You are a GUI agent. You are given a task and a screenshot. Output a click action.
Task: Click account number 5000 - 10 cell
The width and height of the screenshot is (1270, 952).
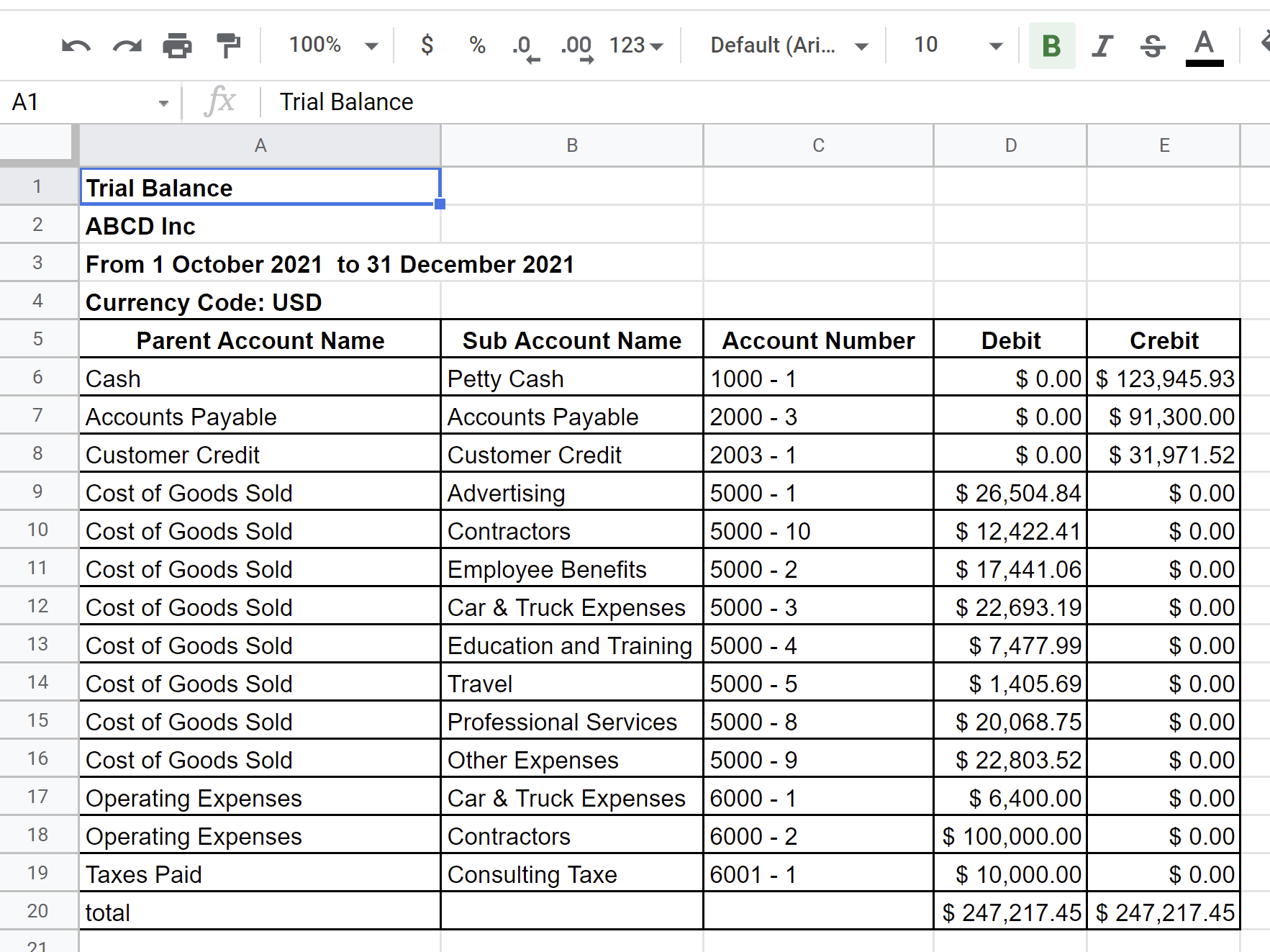point(818,531)
